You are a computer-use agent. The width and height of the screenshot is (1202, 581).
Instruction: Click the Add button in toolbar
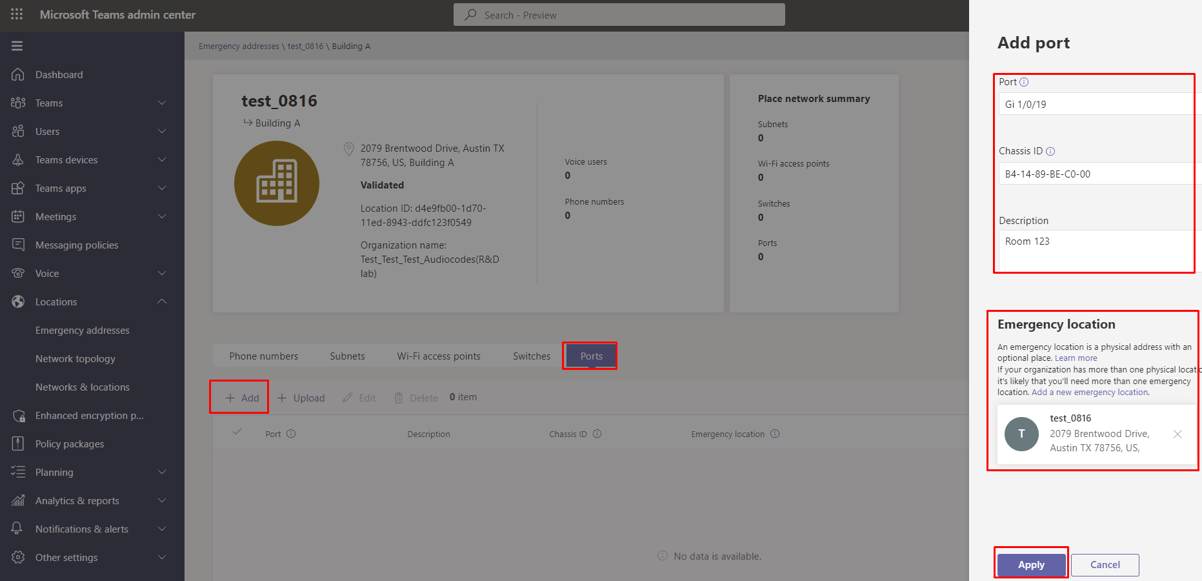point(241,398)
